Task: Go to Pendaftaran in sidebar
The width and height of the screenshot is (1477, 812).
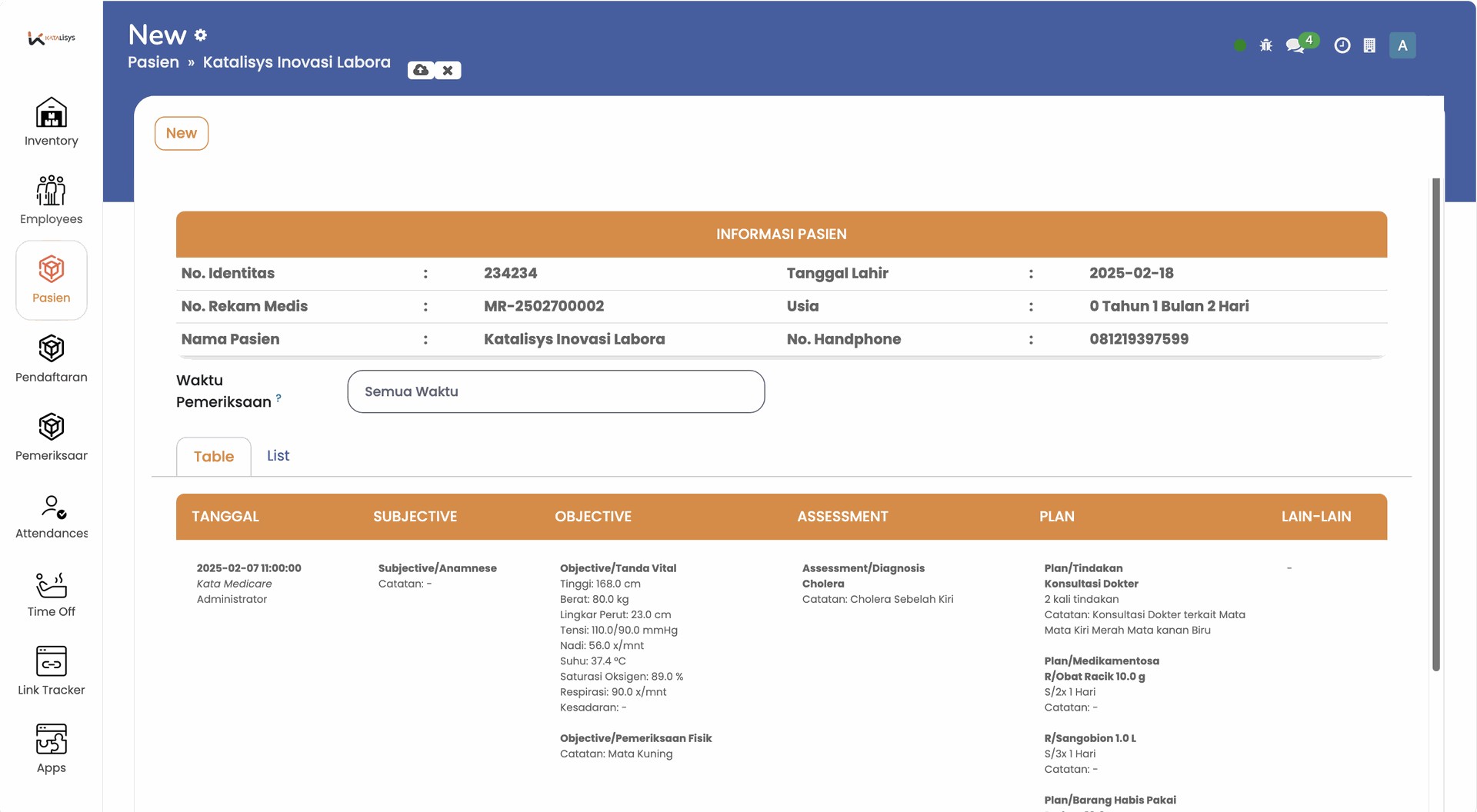Action: pyautogui.click(x=52, y=358)
